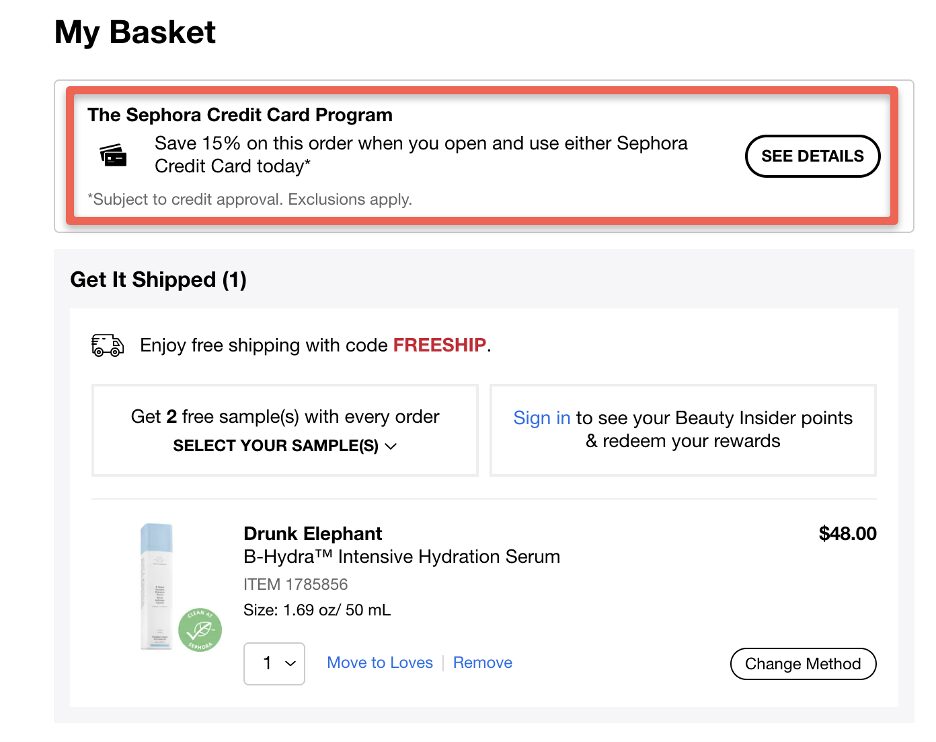
Task: Click the Sign in link
Action: 541,418
